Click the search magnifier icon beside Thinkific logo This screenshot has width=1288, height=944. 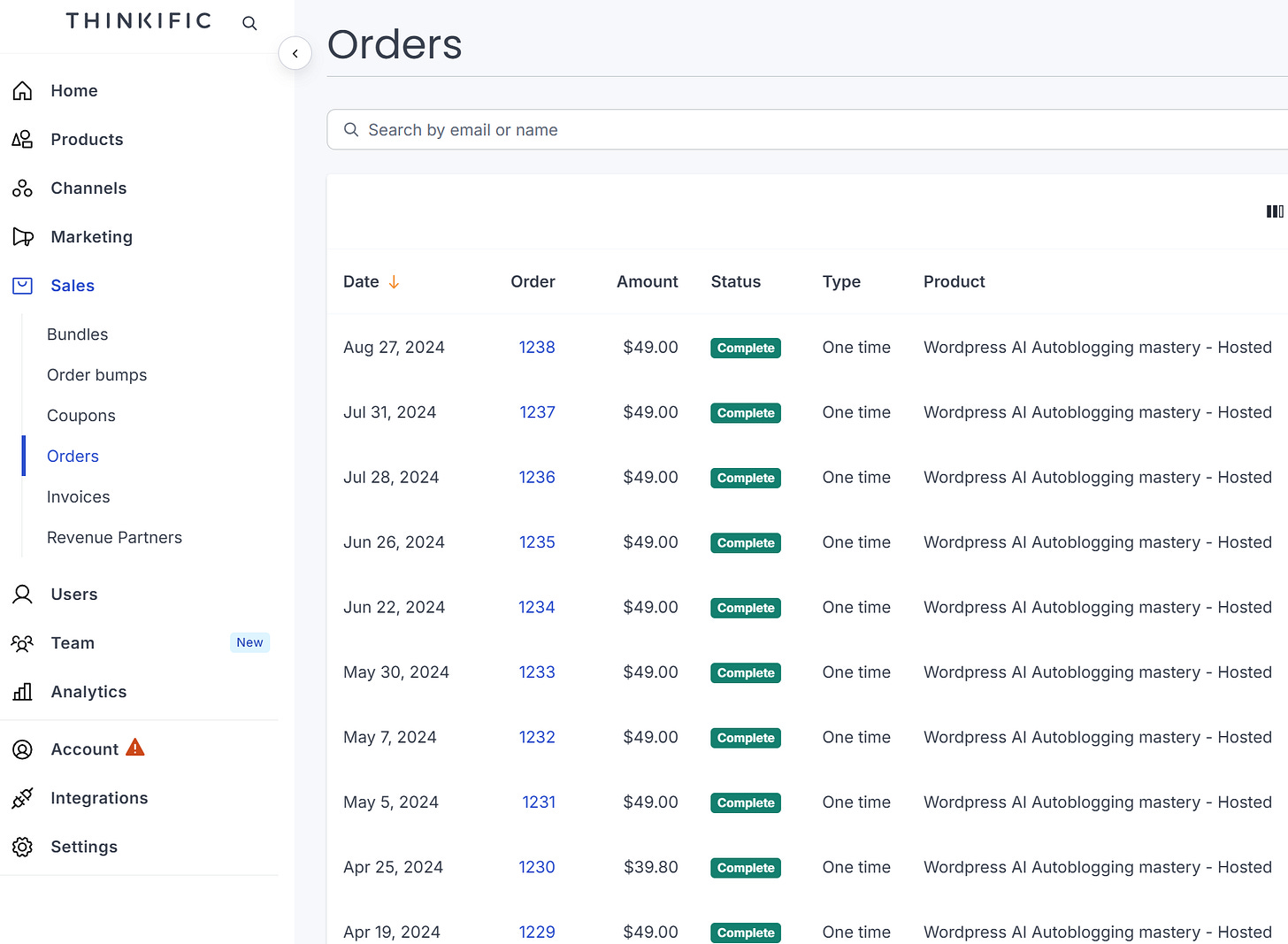point(249,23)
